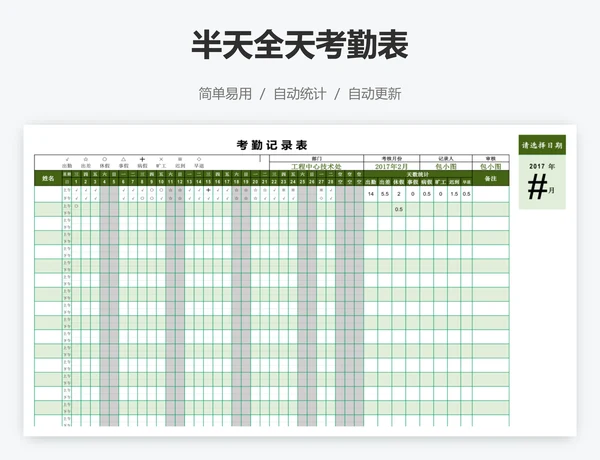Click the day 20 date column header
Image resolution: width=600 pixels, height=460 pixels.
255,182
